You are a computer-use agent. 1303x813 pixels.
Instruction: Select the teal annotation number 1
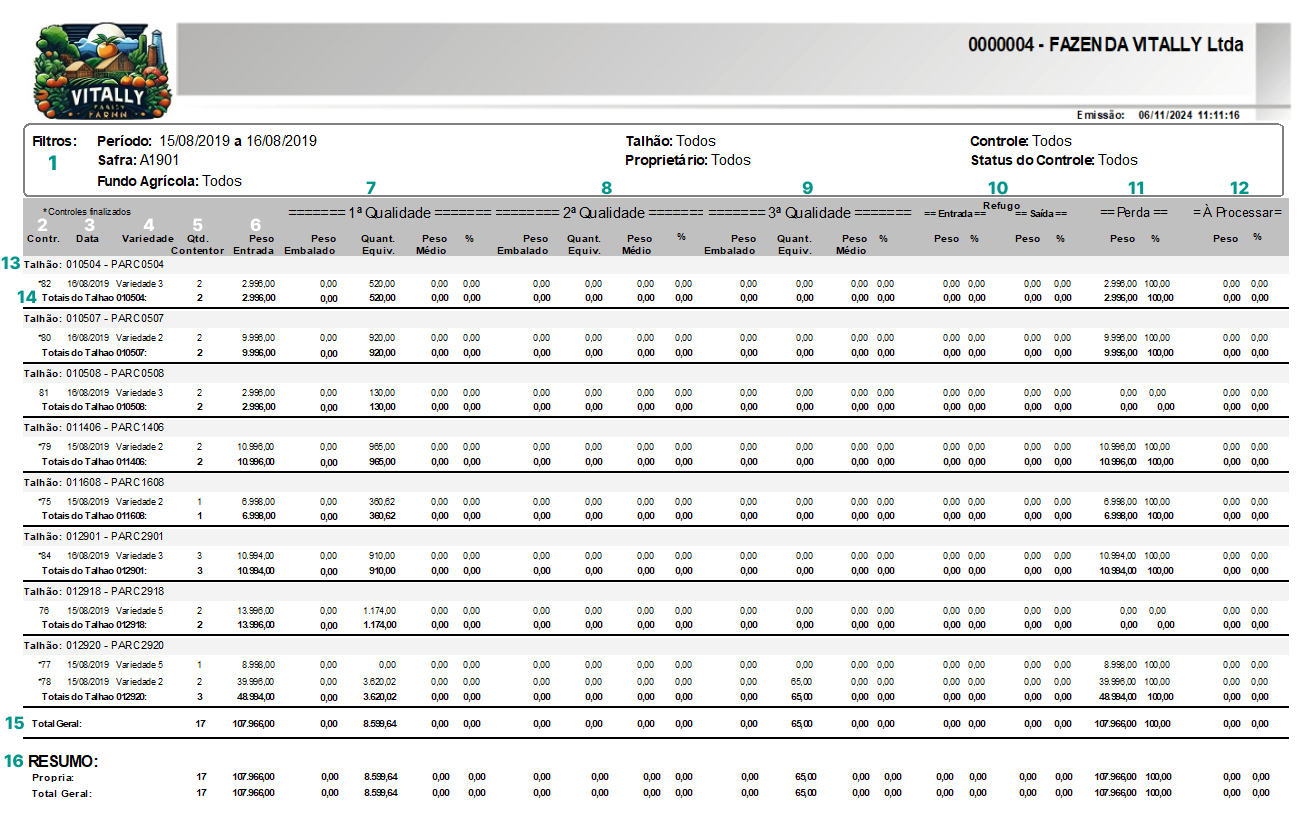pos(54,161)
